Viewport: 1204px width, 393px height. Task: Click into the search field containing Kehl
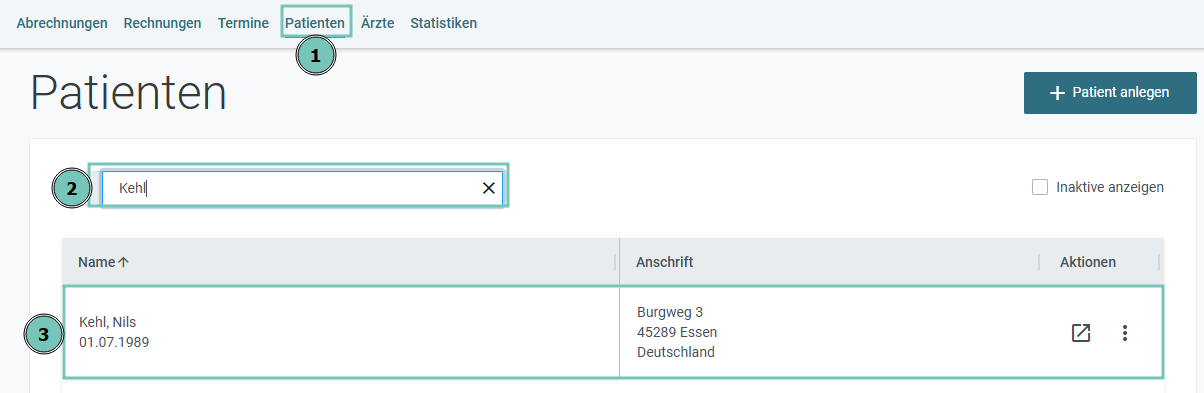pos(303,188)
